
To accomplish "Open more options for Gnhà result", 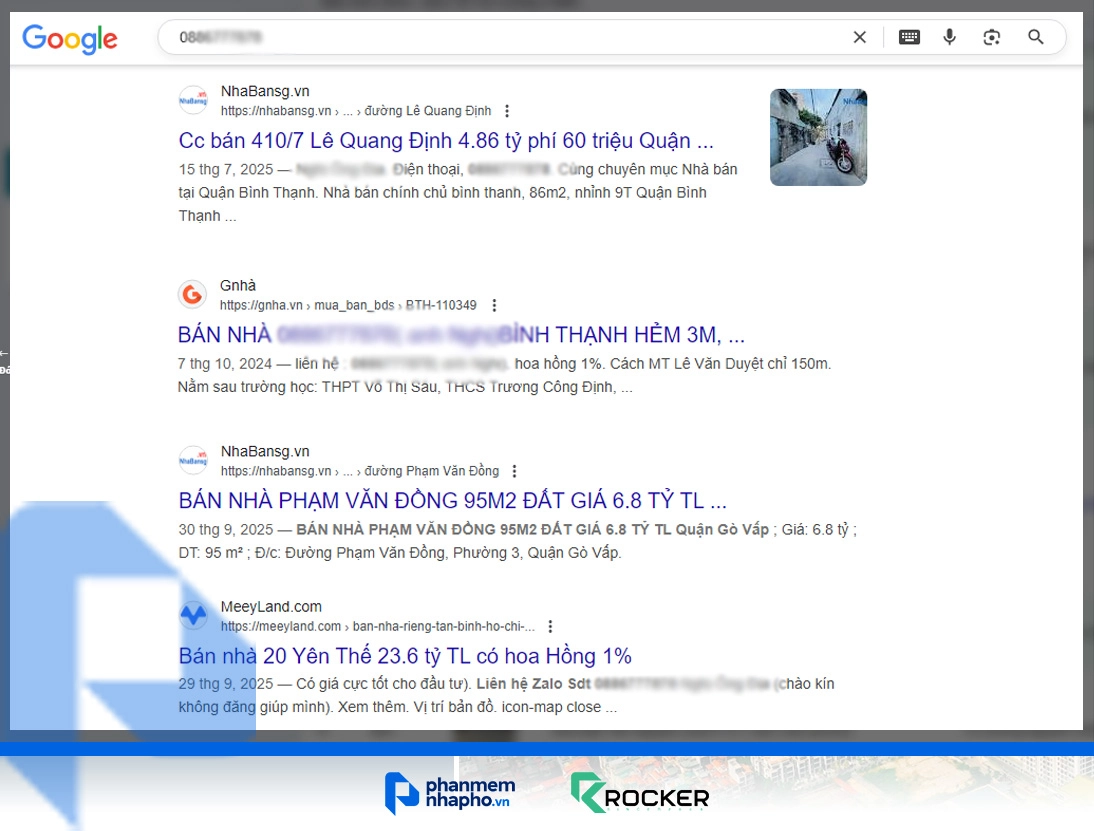I will pyautogui.click(x=493, y=305).
